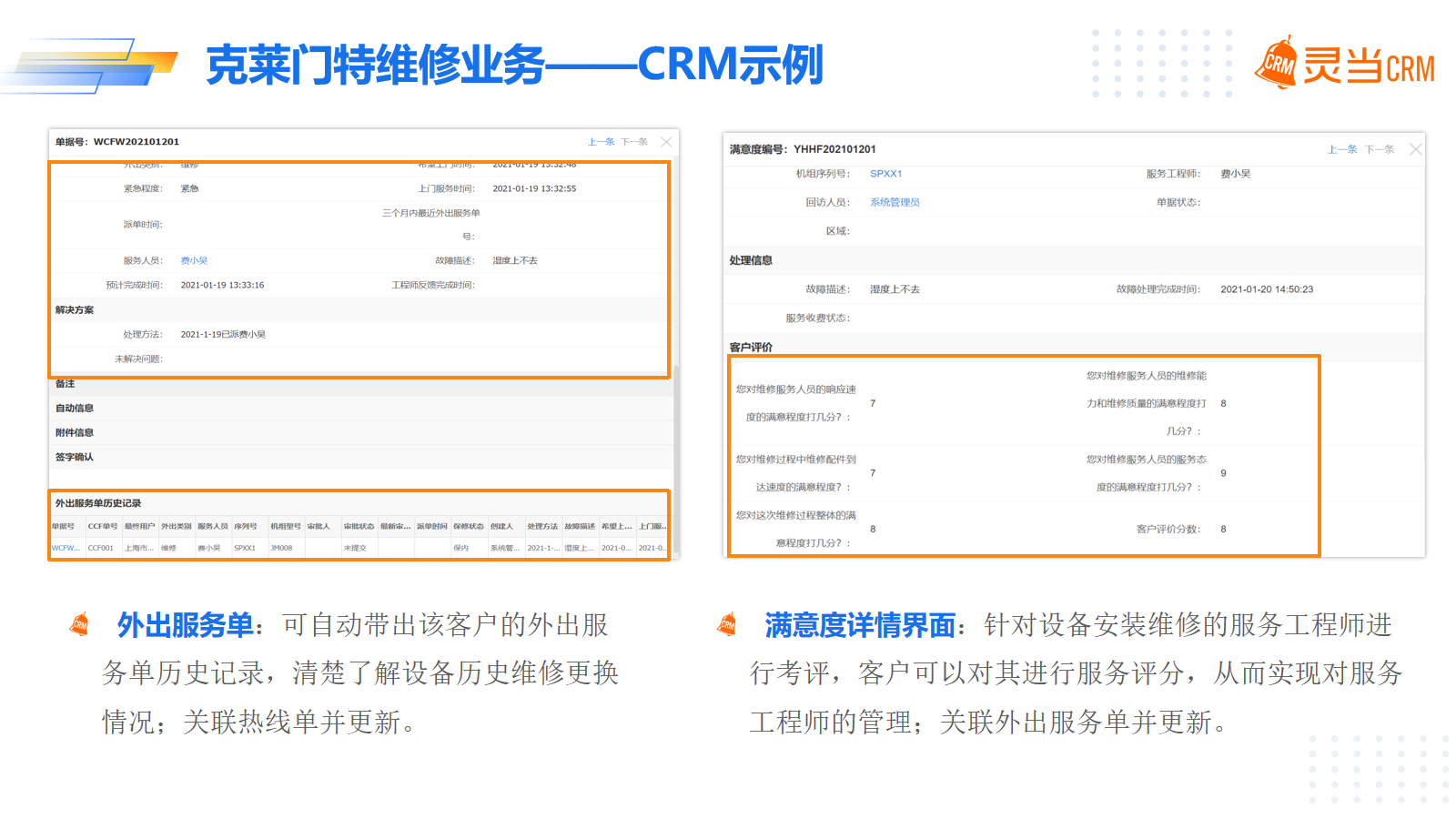1456x819 pixels.
Task: Collapse the 客户评价 section
Action: click(751, 348)
